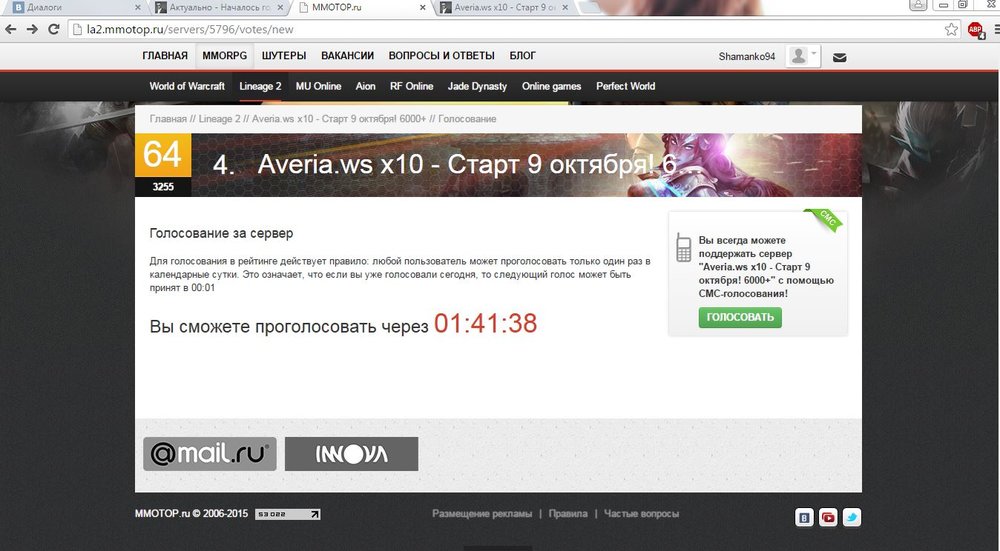The height and width of the screenshot is (551, 1000).
Task: Click the INNOVA partner banner
Action: point(351,454)
